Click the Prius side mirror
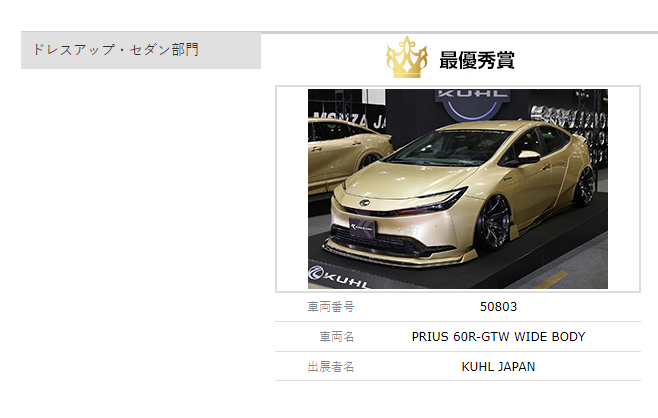Image resolution: width=658 pixels, height=418 pixels. (528, 157)
